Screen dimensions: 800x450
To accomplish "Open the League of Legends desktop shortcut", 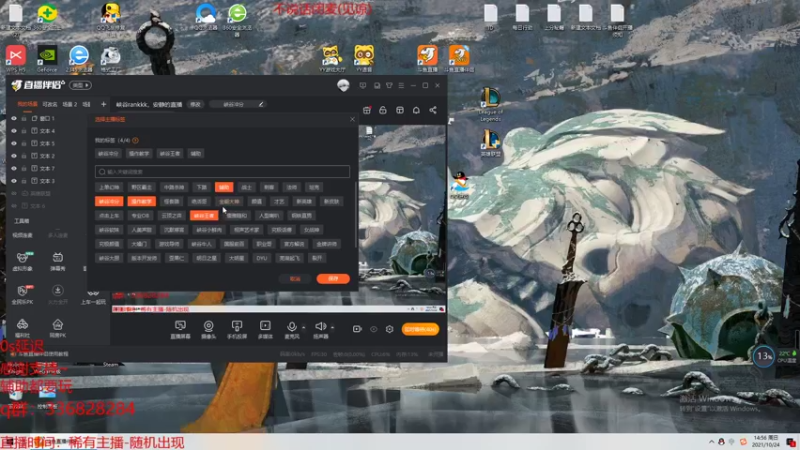I will click(491, 105).
